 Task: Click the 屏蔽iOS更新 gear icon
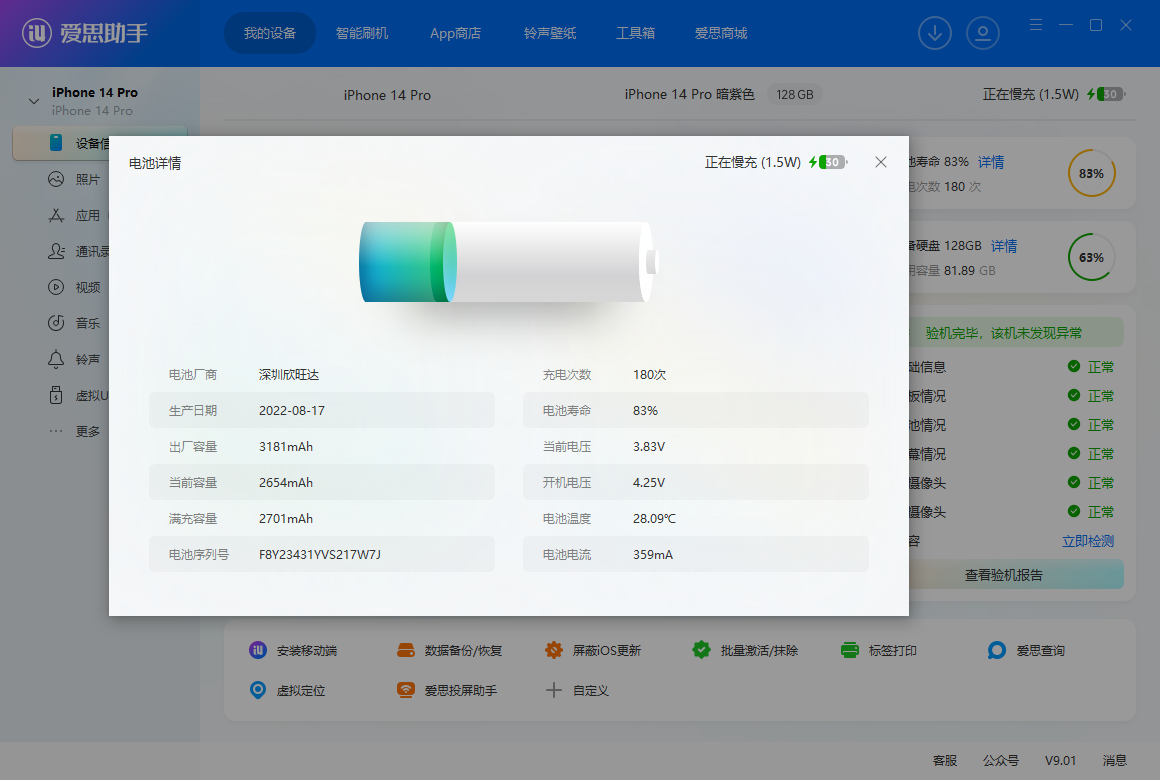pos(554,650)
